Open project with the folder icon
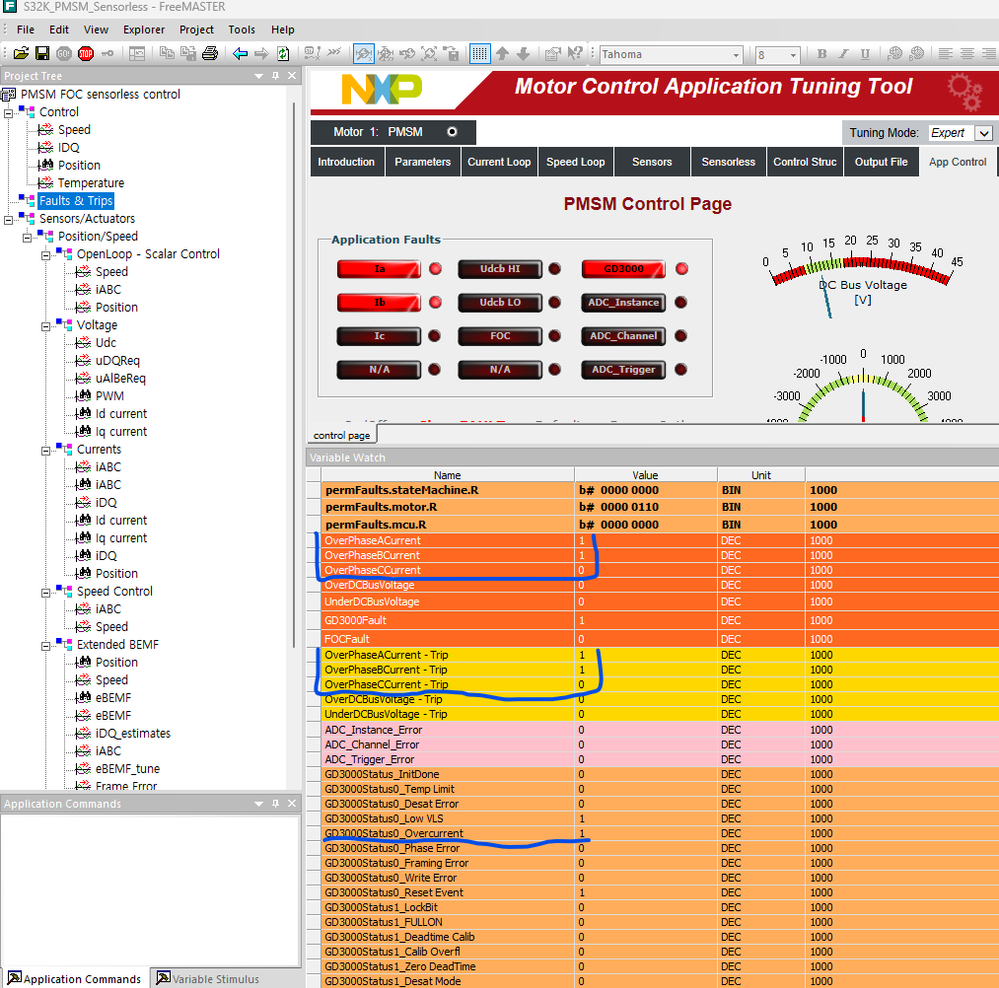The image size is (999, 988). (21, 54)
